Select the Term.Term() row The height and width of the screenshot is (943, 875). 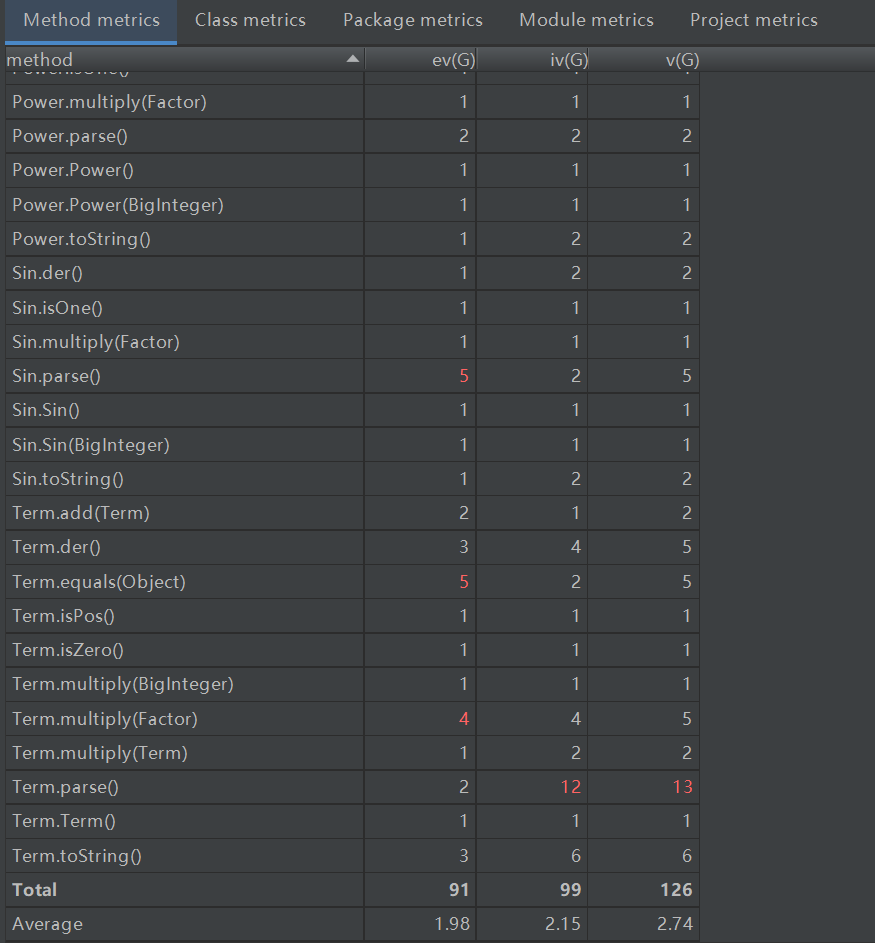click(x=352, y=822)
